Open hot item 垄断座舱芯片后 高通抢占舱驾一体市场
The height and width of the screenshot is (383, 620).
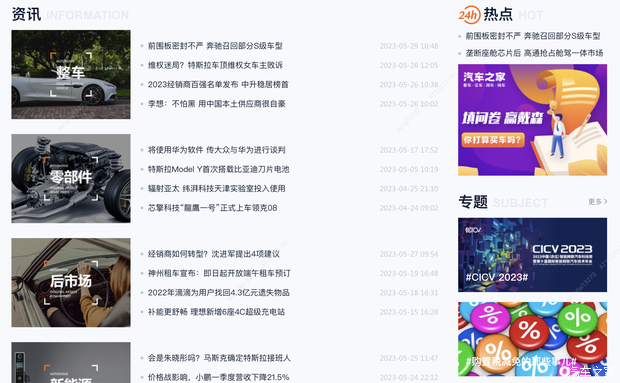534,53
